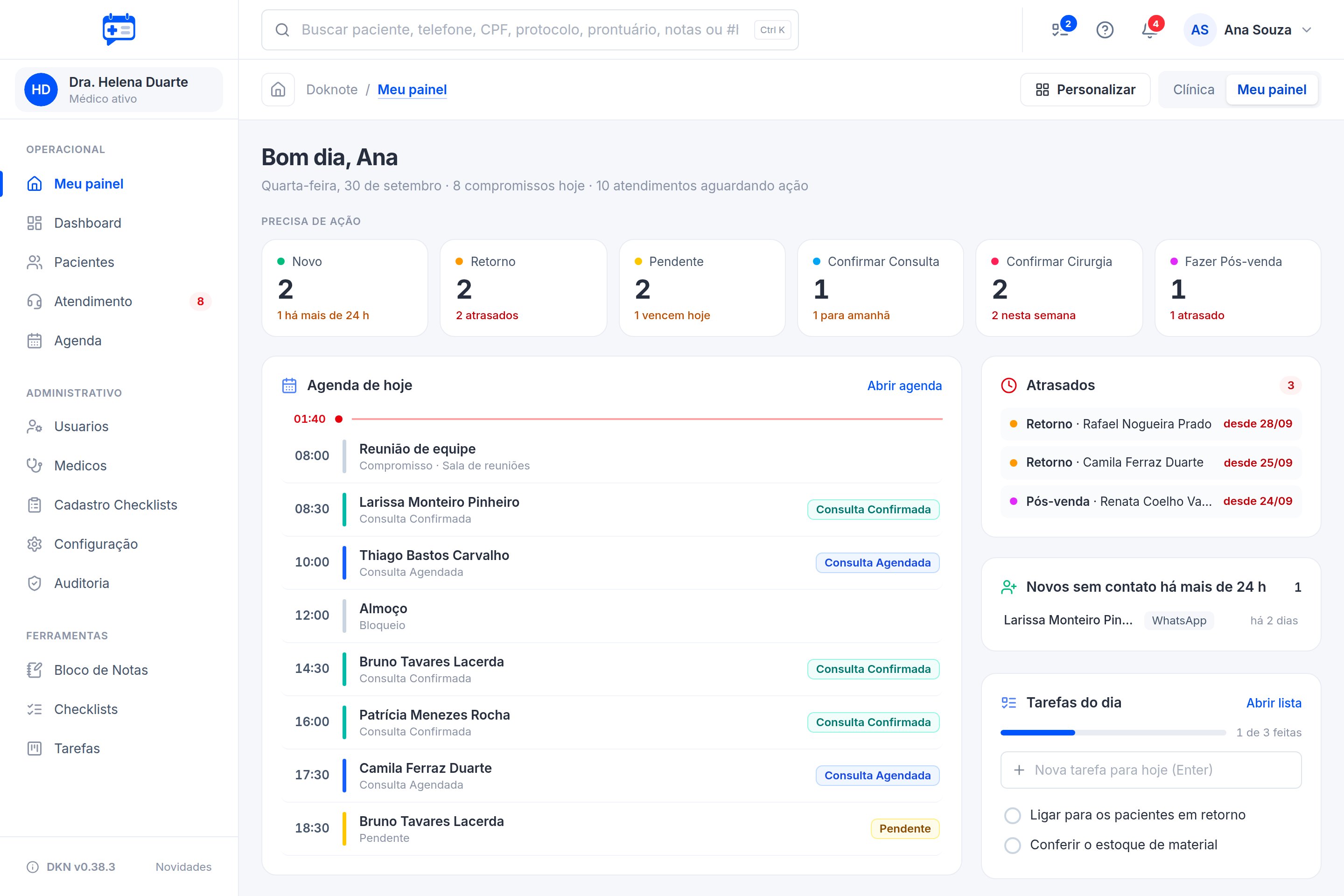
Task: Check 'Conferir o estoque de material' task
Action: click(1013, 845)
